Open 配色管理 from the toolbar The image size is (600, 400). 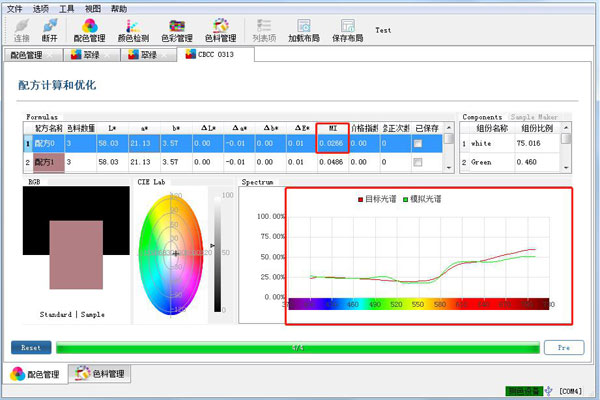(88, 28)
